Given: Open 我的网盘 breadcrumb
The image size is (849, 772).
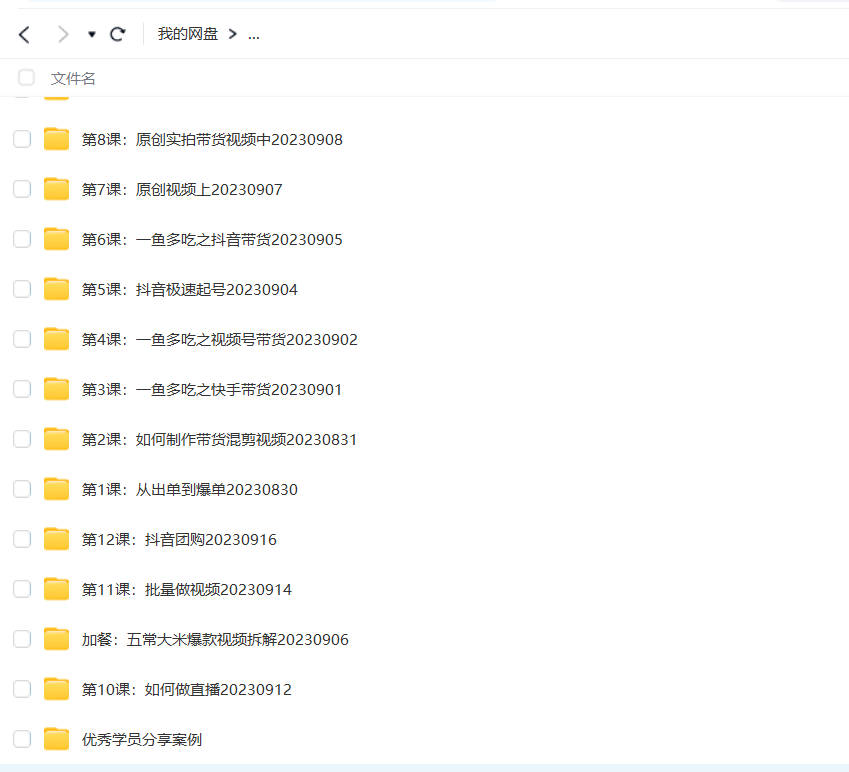Looking at the screenshot, I should click(x=188, y=34).
